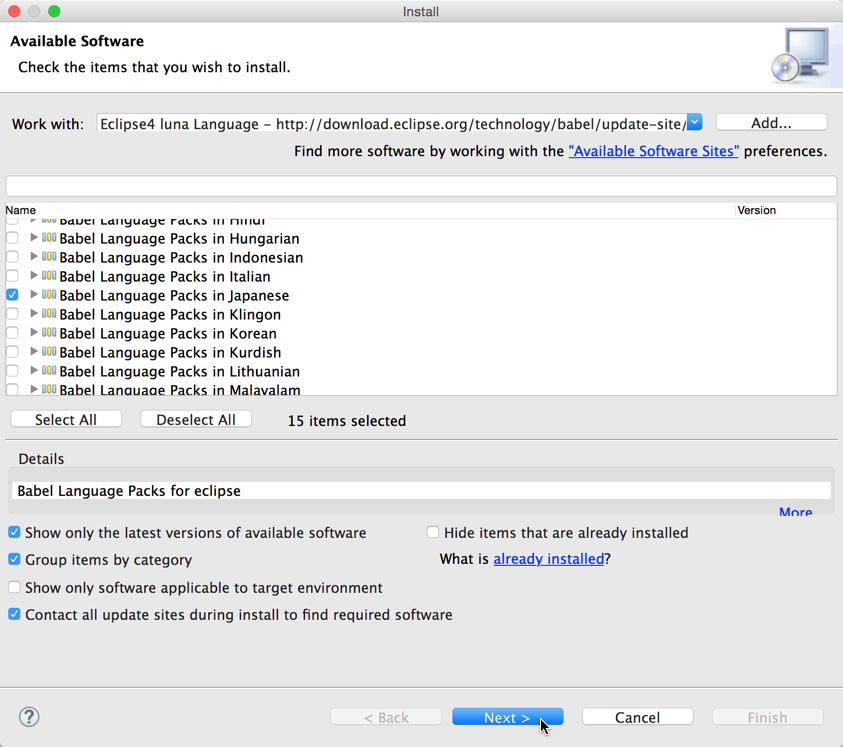
Task: Check Babel Language Packs in Korean
Action: (x=12, y=333)
